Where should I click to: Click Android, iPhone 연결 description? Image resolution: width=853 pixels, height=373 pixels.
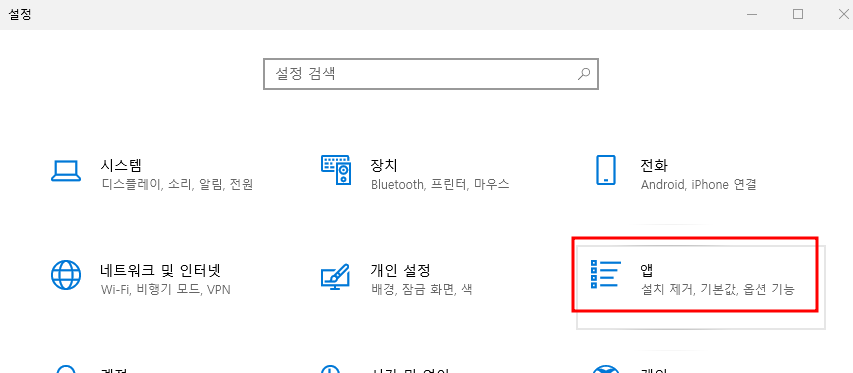699,184
